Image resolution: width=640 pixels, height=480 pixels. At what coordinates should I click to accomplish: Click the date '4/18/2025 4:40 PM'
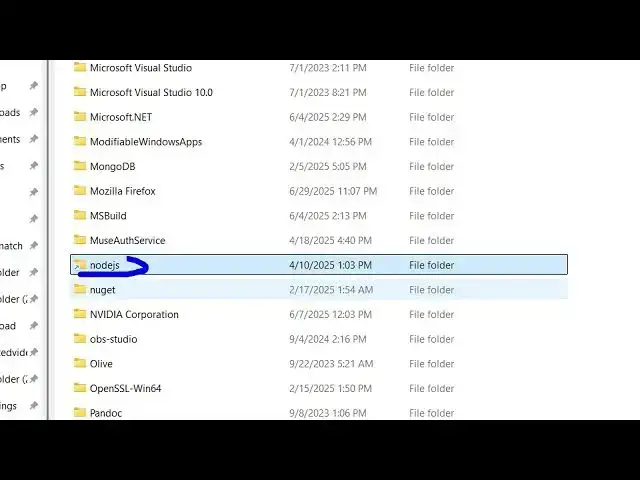[x=331, y=240]
